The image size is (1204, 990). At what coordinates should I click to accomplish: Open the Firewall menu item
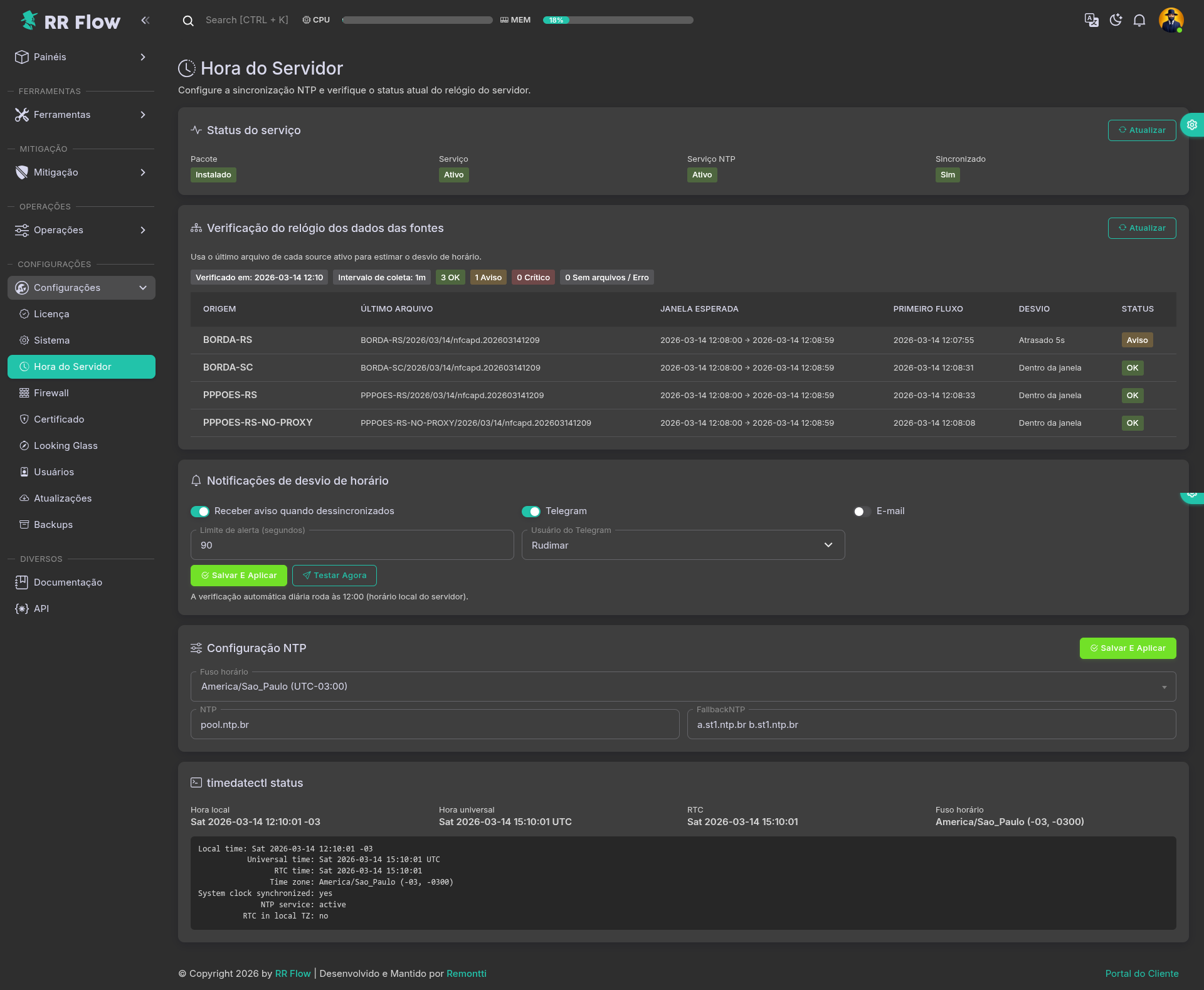pos(51,393)
